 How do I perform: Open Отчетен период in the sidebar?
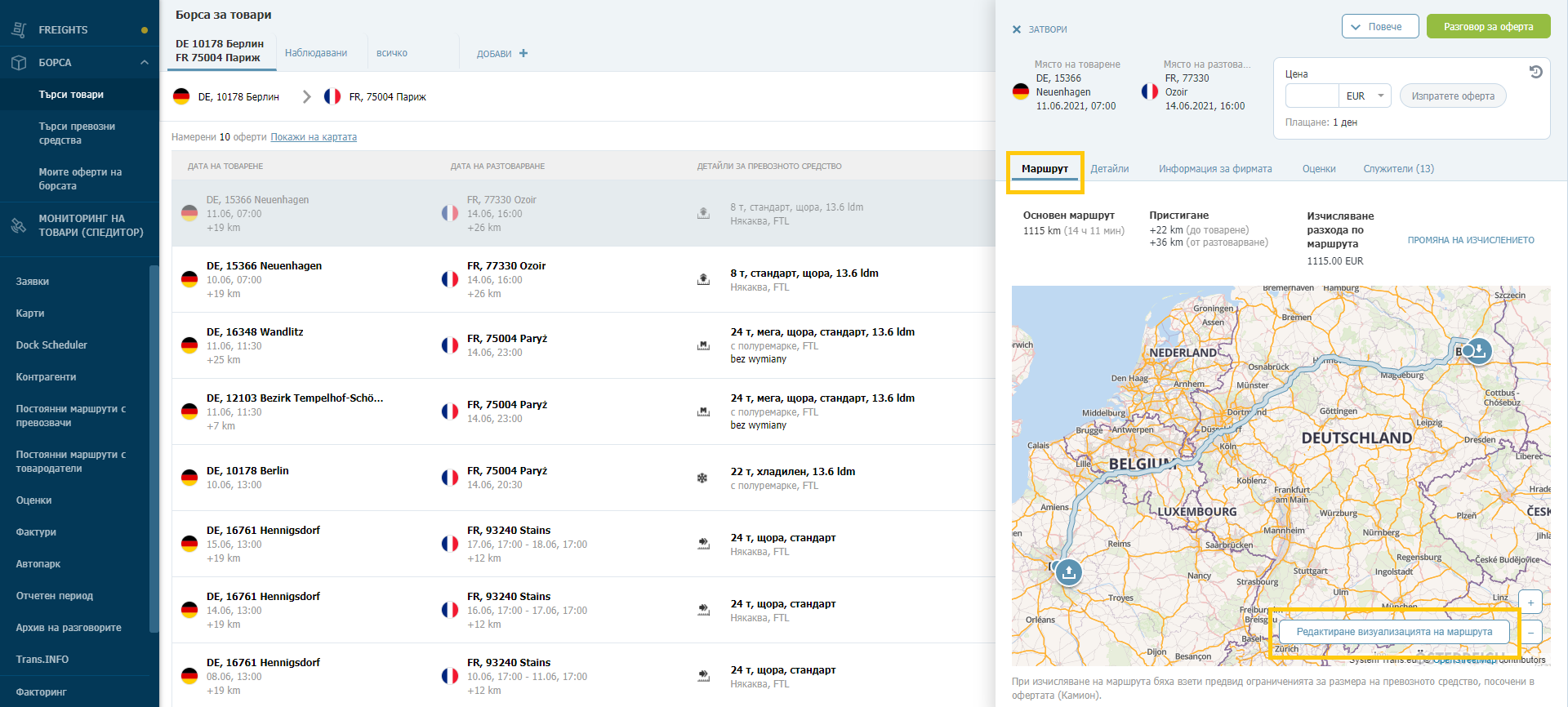coord(55,596)
